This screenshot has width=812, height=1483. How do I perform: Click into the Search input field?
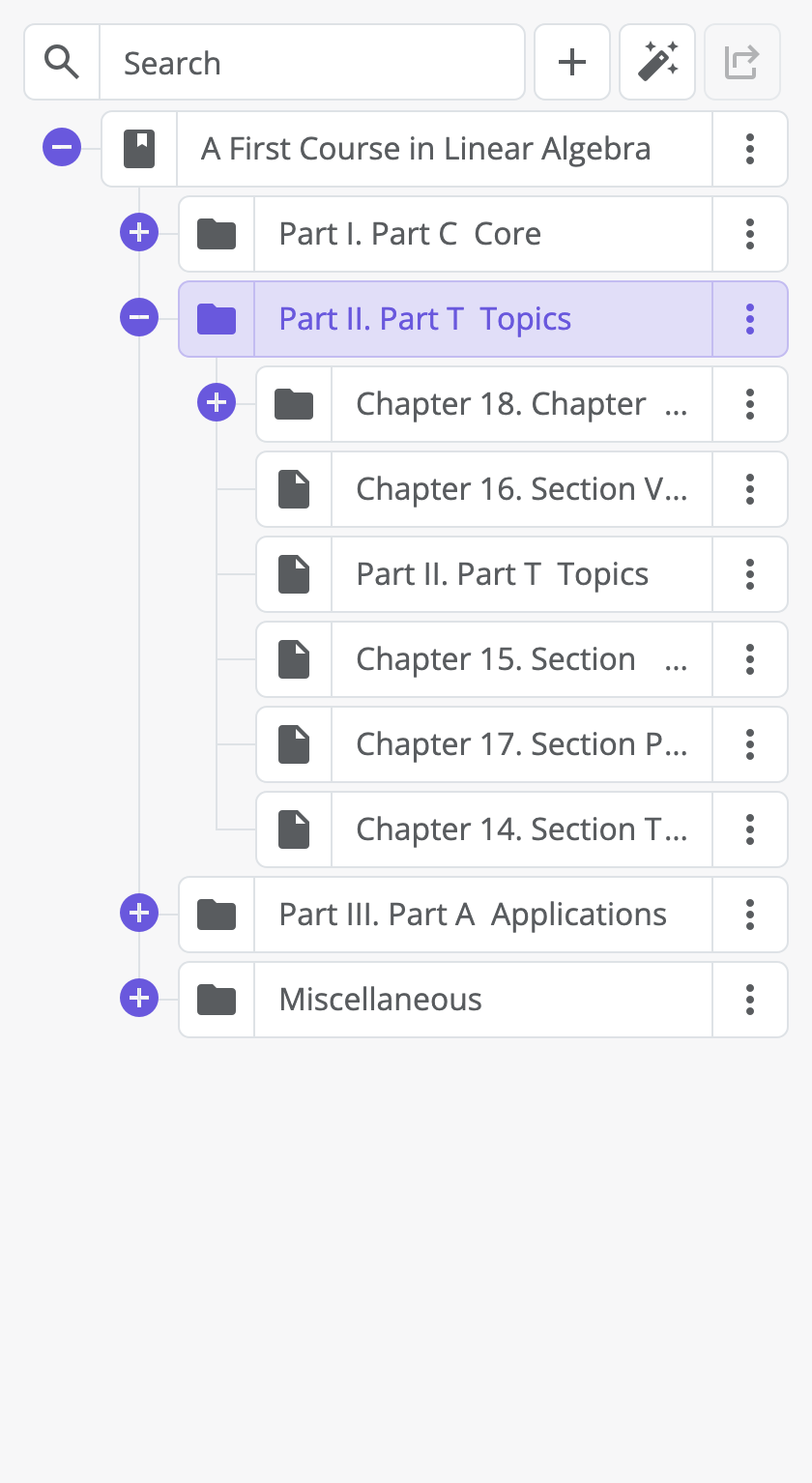point(311,63)
